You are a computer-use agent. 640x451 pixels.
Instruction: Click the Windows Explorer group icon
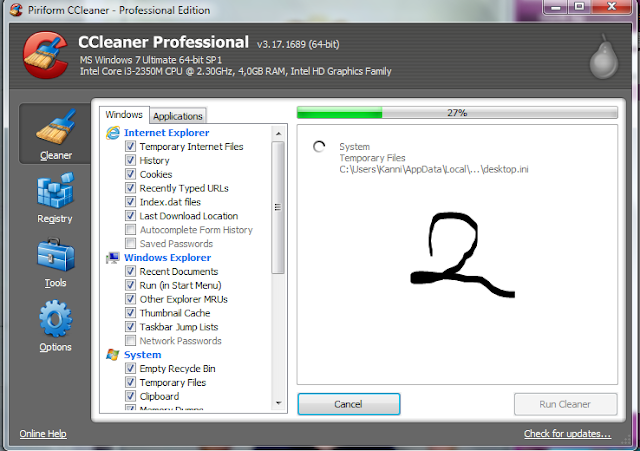point(113,258)
